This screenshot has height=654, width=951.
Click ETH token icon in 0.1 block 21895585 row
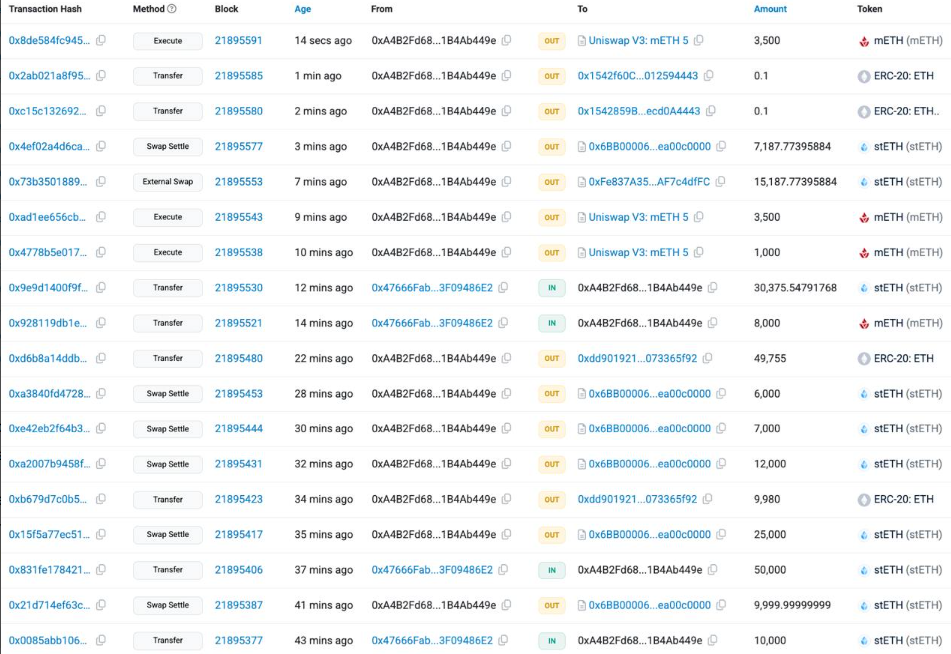[864, 76]
